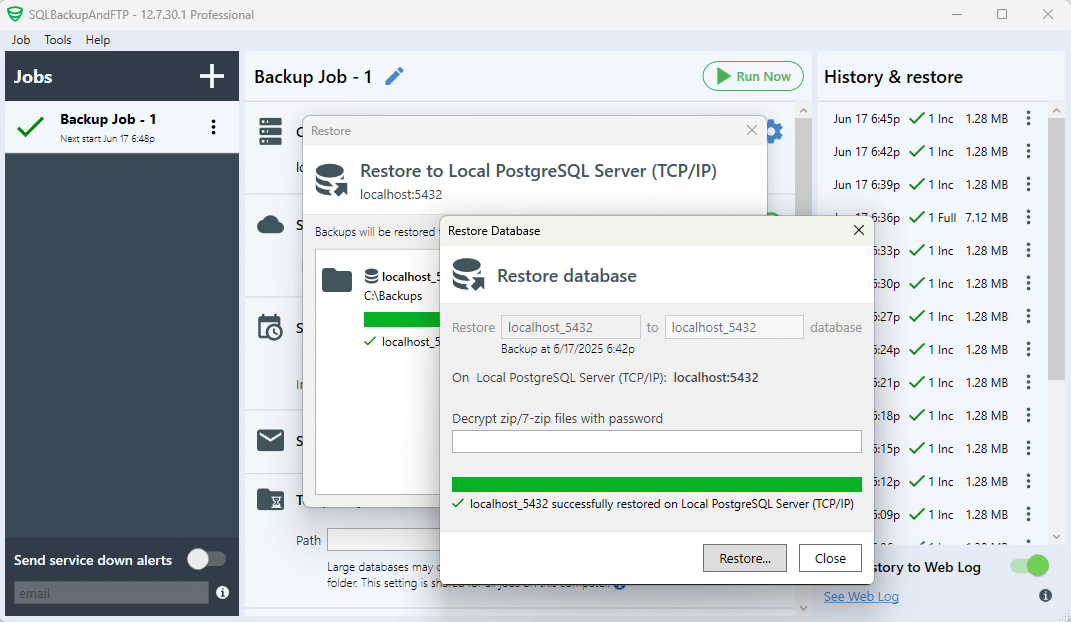Click the database server section icon
Viewport: 1071px width, 622px height.
pyautogui.click(x=270, y=131)
